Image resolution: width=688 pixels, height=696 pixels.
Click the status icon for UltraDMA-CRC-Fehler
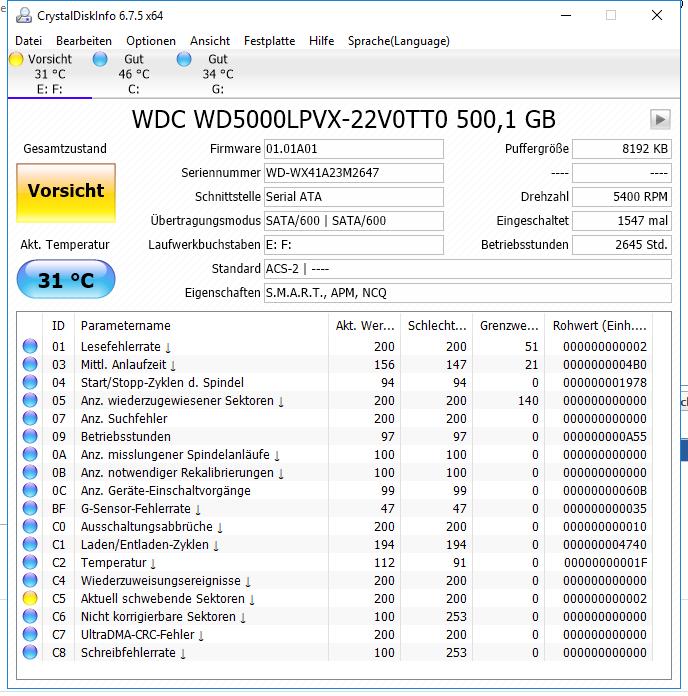(x=30, y=634)
